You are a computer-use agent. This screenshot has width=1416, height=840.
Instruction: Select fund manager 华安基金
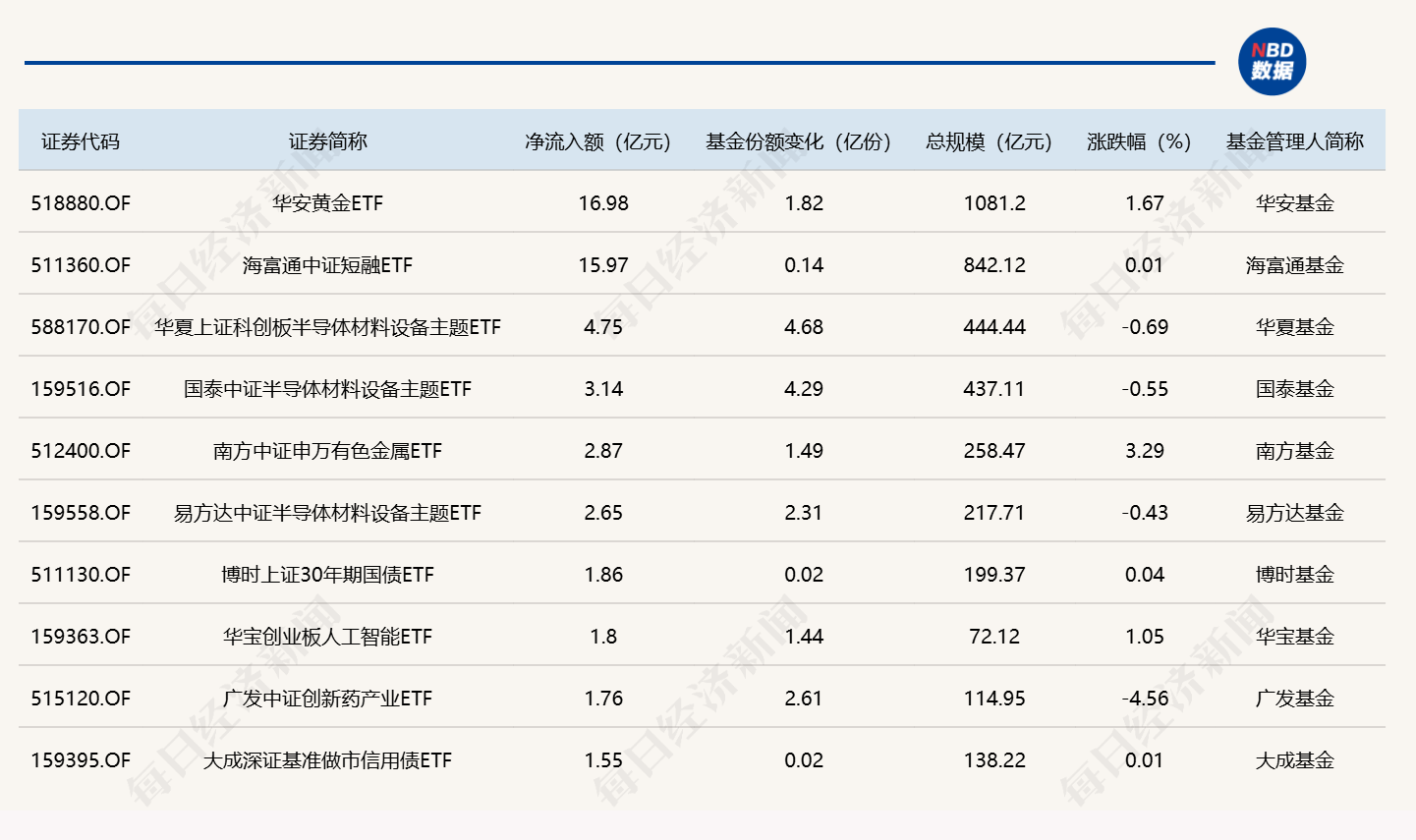[1295, 203]
